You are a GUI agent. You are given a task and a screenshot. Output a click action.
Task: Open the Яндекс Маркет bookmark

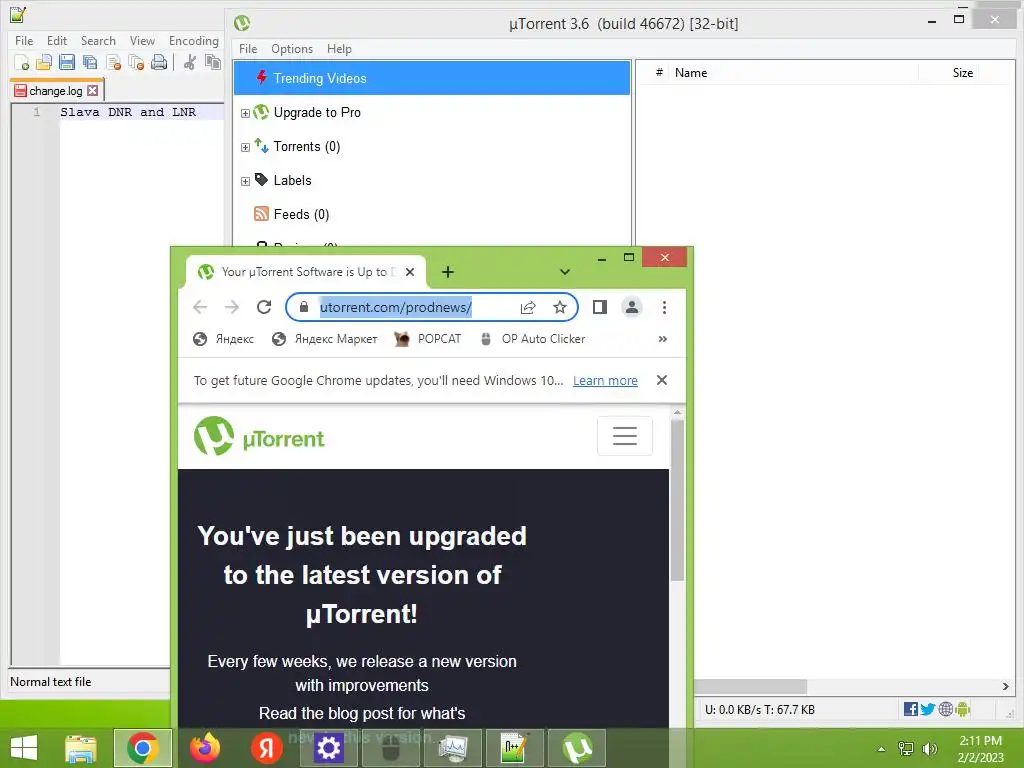(325, 339)
